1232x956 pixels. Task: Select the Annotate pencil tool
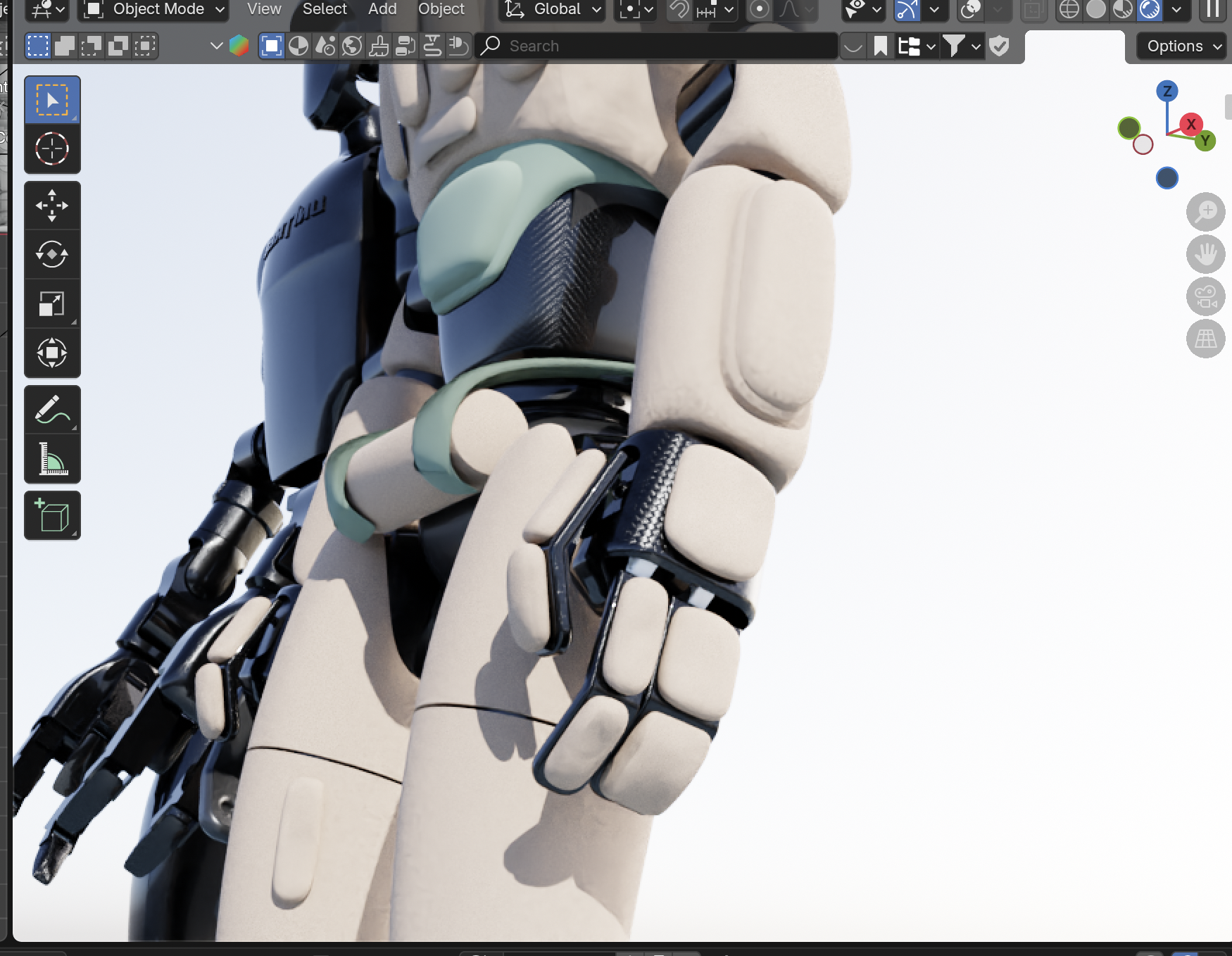pos(52,410)
